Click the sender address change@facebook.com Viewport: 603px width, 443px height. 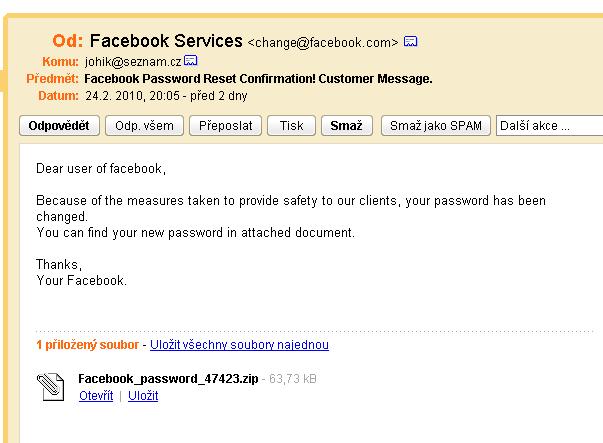(x=322, y=43)
